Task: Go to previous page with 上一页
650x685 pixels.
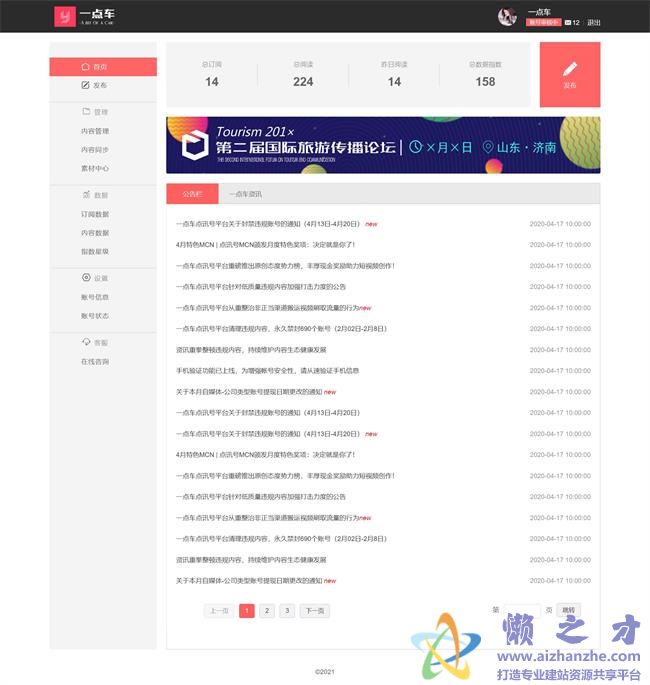Action: 219,611
